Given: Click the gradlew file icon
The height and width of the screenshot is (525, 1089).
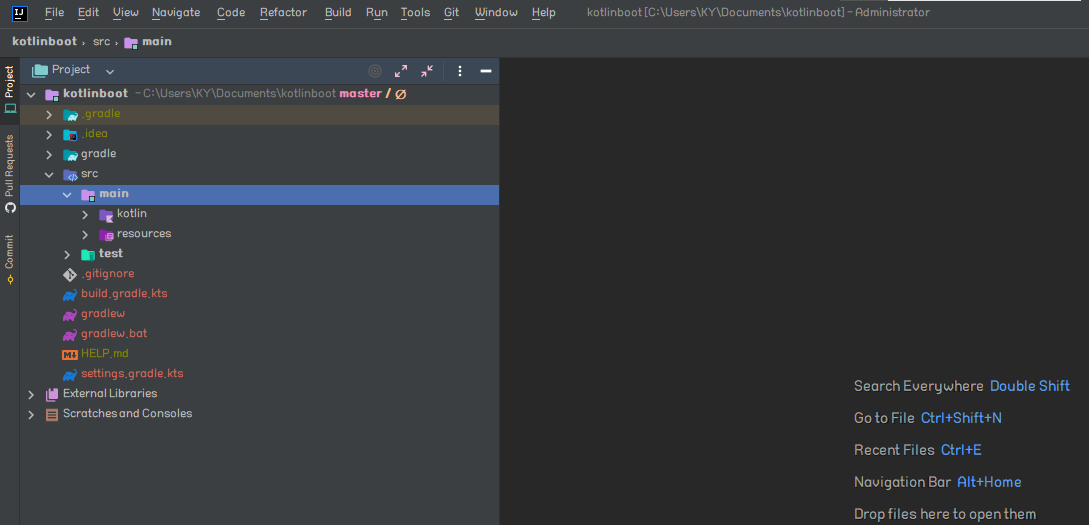Looking at the screenshot, I should [69, 315].
